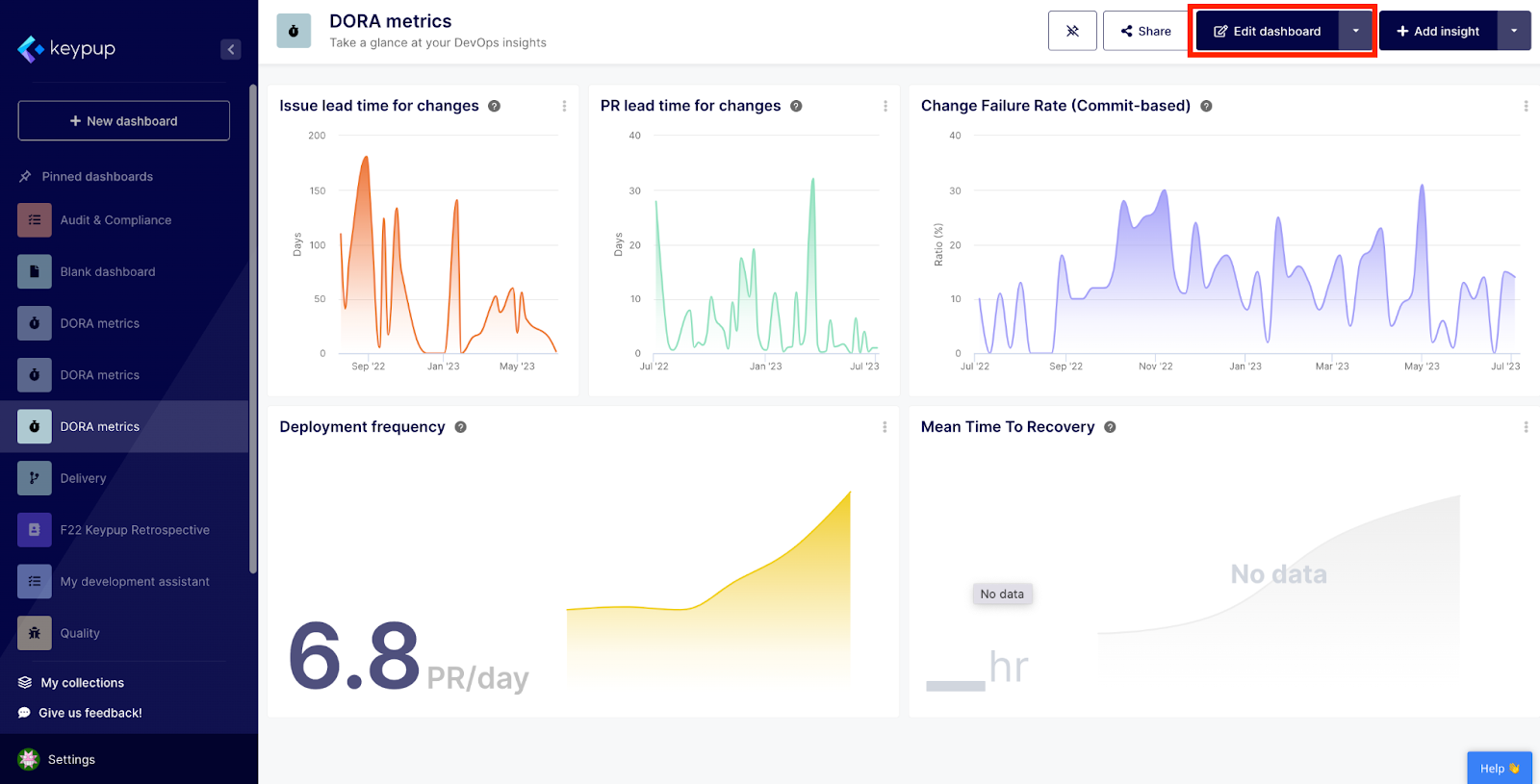1540x784 pixels.
Task: Click the help icon next to Issue lead time
Action: (494, 106)
